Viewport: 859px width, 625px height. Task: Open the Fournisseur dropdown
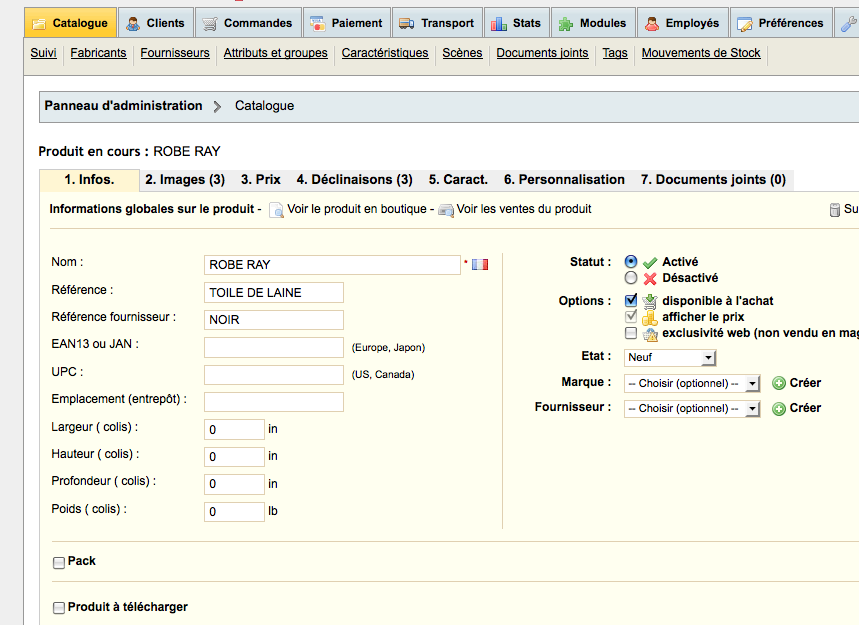point(692,409)
